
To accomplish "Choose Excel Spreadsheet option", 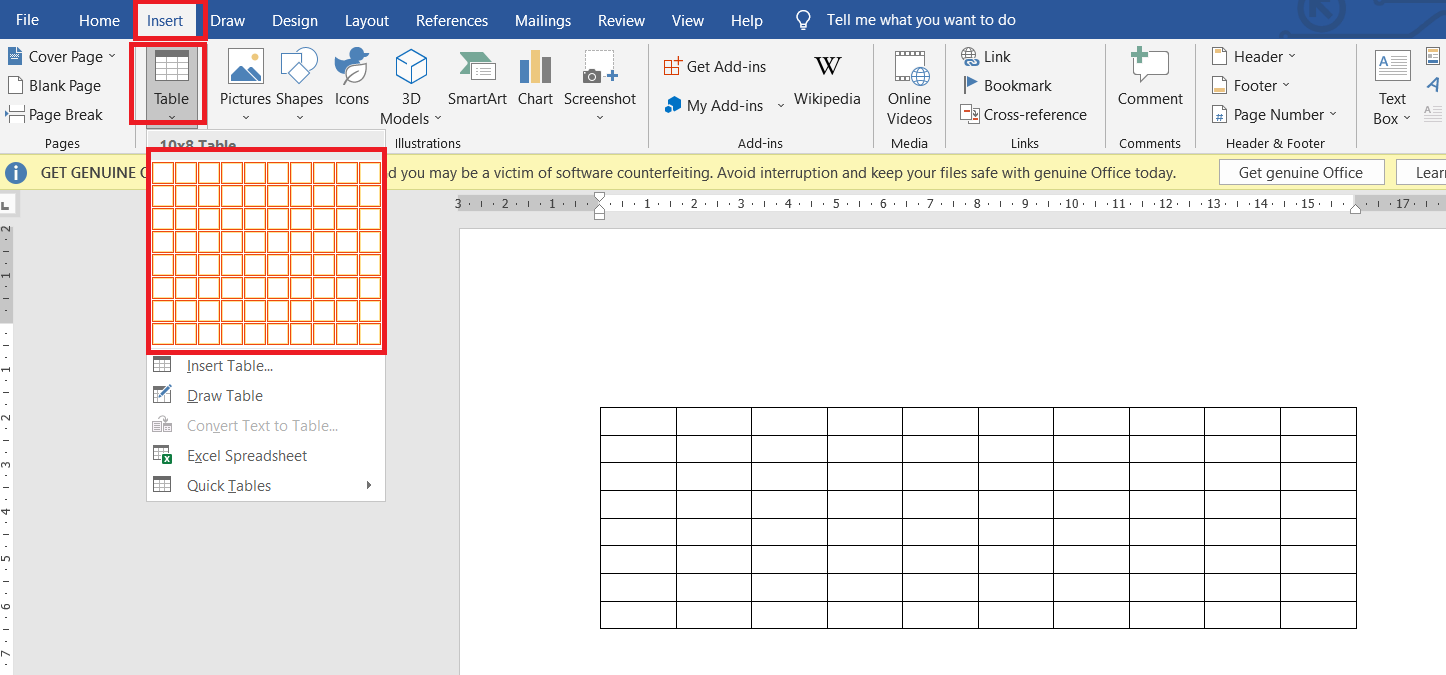I will point(265,455).
